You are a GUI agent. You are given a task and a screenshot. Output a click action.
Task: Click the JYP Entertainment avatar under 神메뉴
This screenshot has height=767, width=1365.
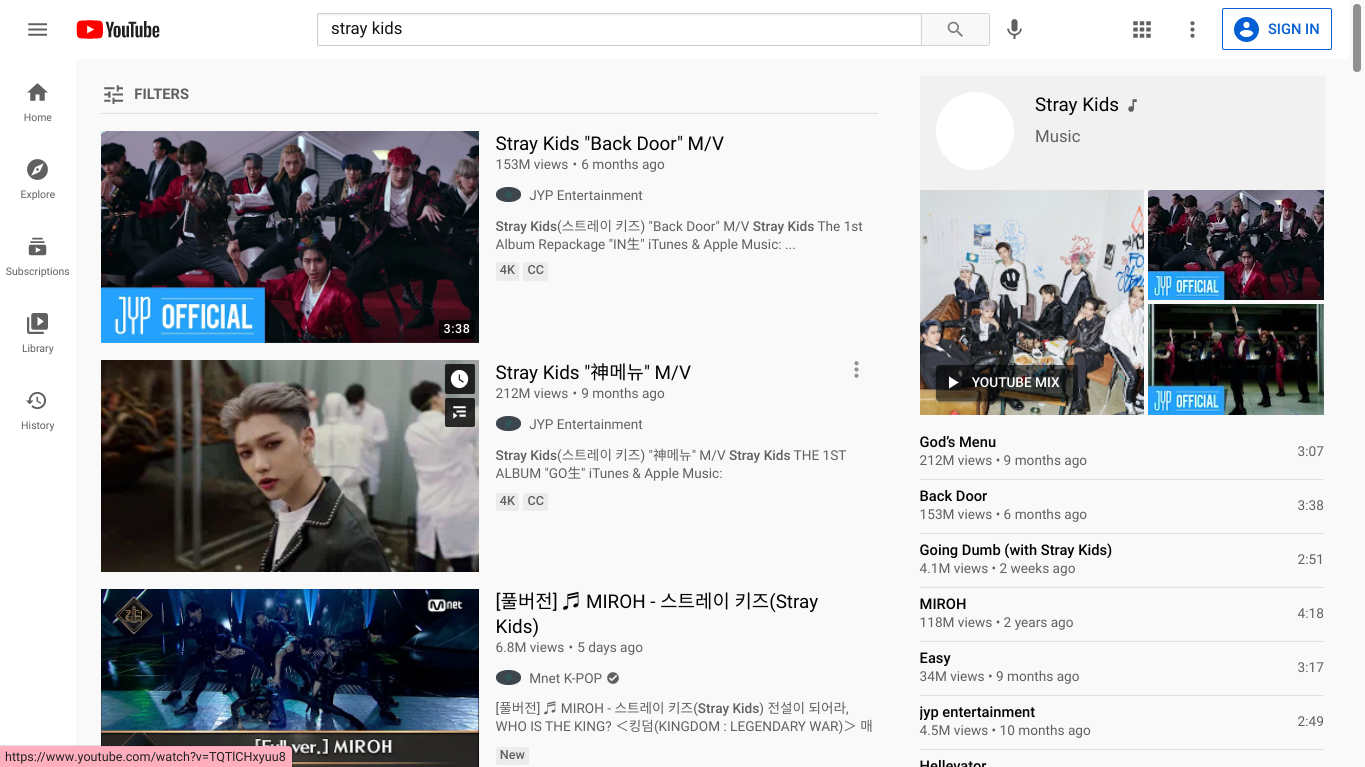(x=509, y=424)
